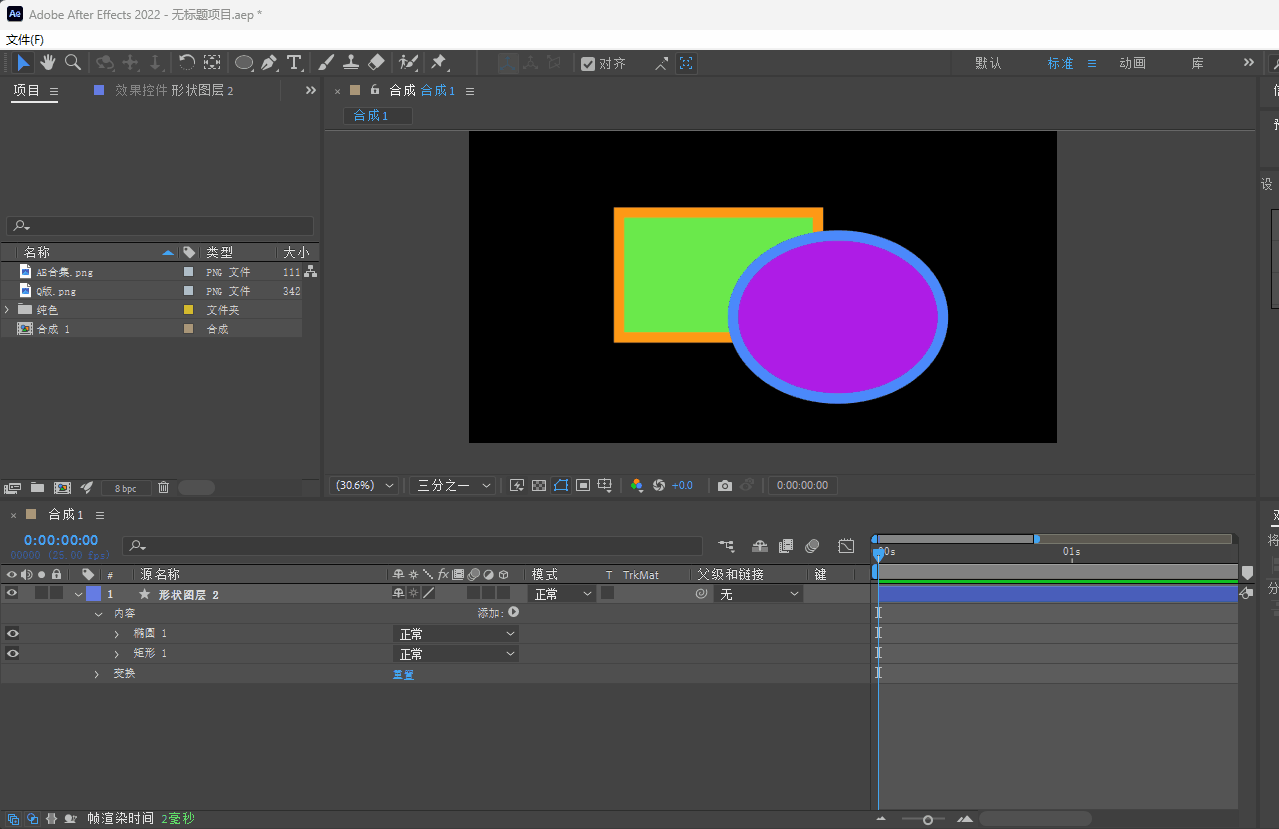
Task: Switch to the 动画 workspace
Action: [x=1132, y=63]
